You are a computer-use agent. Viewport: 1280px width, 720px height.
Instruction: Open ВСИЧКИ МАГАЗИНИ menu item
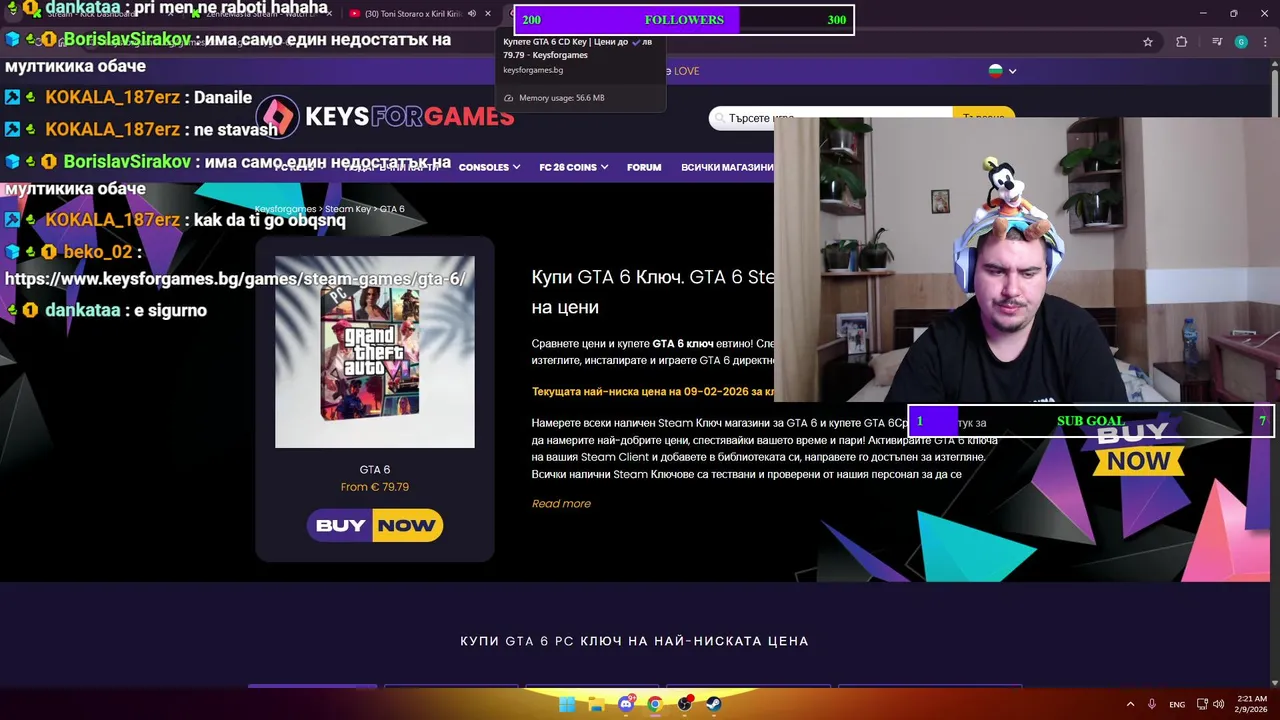coord(727,167)
